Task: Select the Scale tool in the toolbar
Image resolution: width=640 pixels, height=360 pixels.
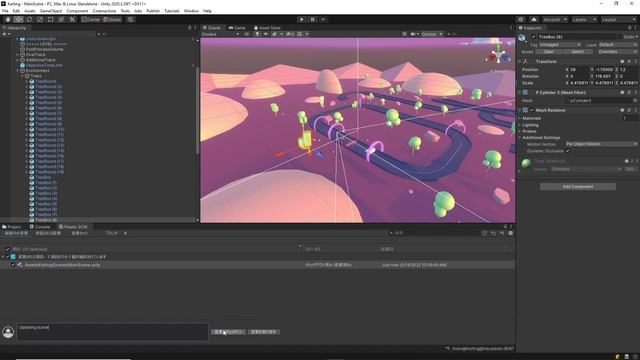Action: coord(40,19)
